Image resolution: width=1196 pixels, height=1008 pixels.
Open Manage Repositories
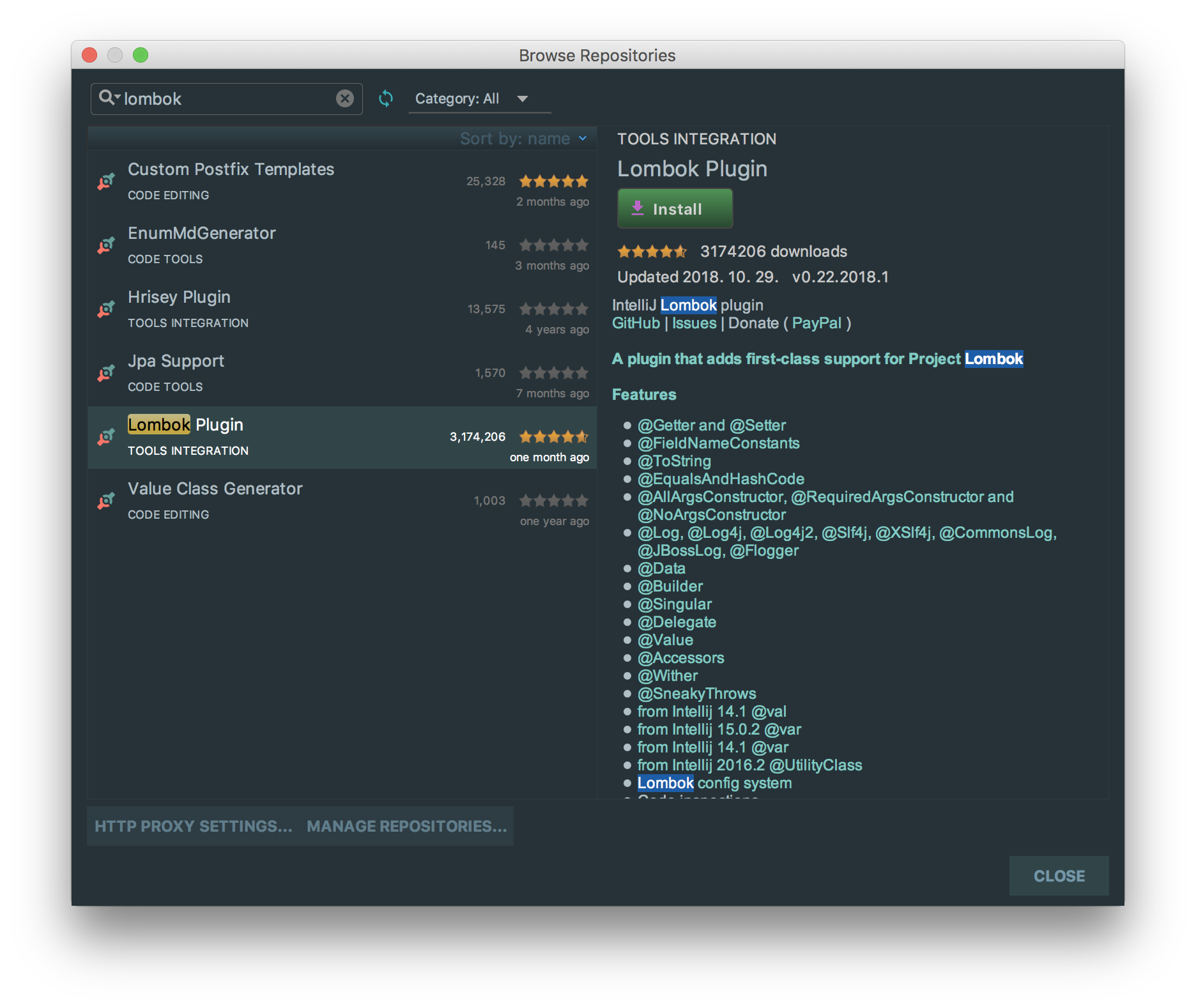407,826
